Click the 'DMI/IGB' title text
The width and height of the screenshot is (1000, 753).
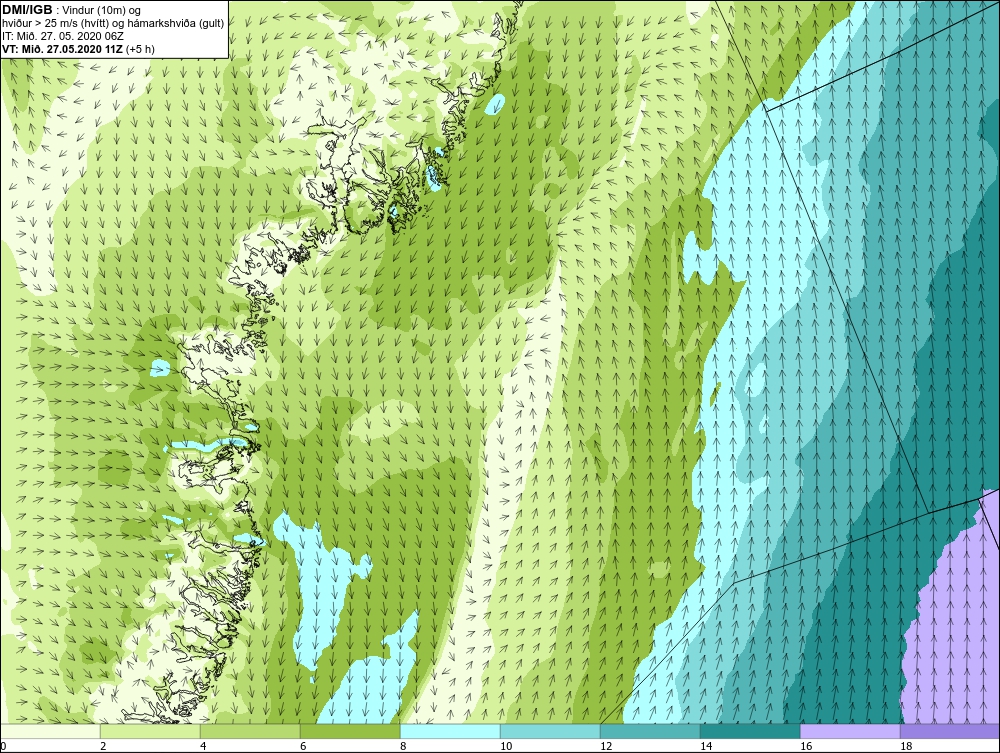(28, 10)
